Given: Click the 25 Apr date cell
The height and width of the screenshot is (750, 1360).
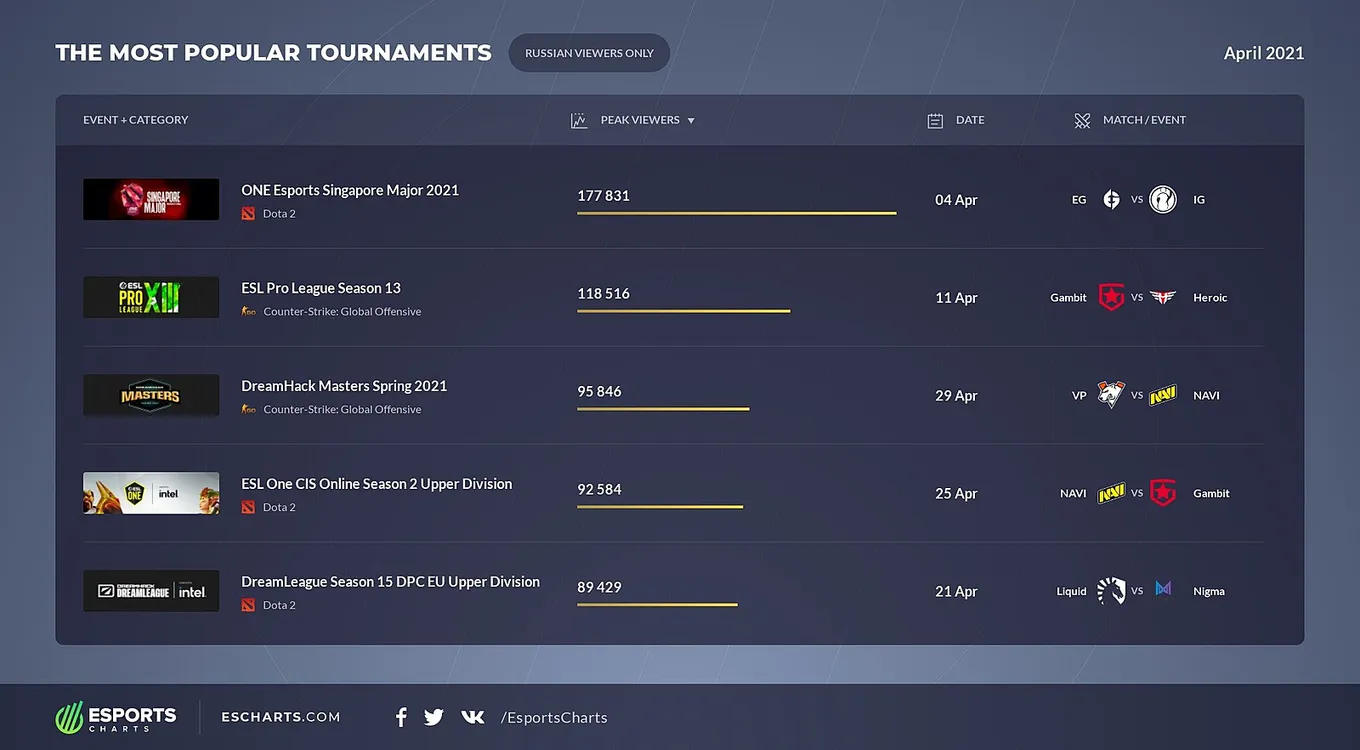Looking at the screenshot, I should (956, 494).
